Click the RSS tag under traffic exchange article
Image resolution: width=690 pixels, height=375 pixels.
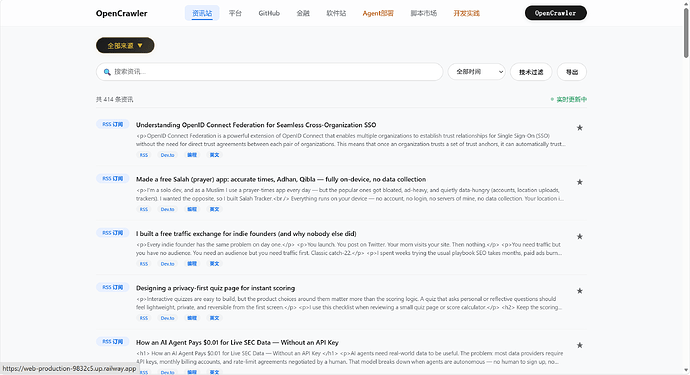pyautogui.click(x=144, y=264)
